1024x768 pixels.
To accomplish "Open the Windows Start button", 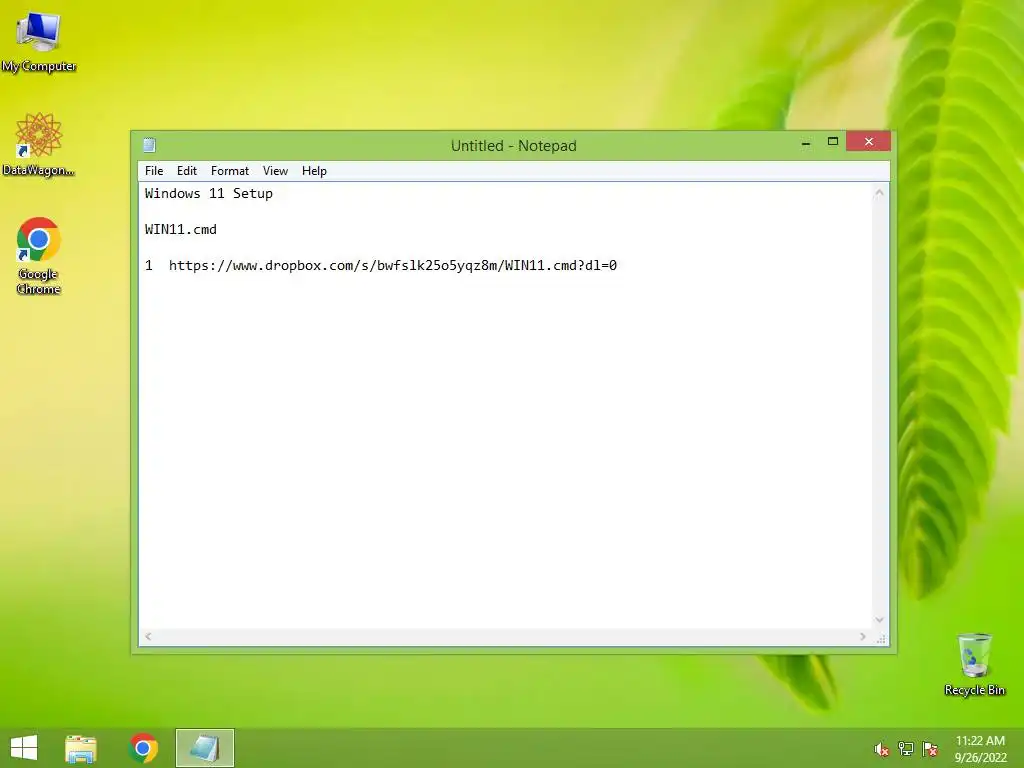I will pos(24,748).
